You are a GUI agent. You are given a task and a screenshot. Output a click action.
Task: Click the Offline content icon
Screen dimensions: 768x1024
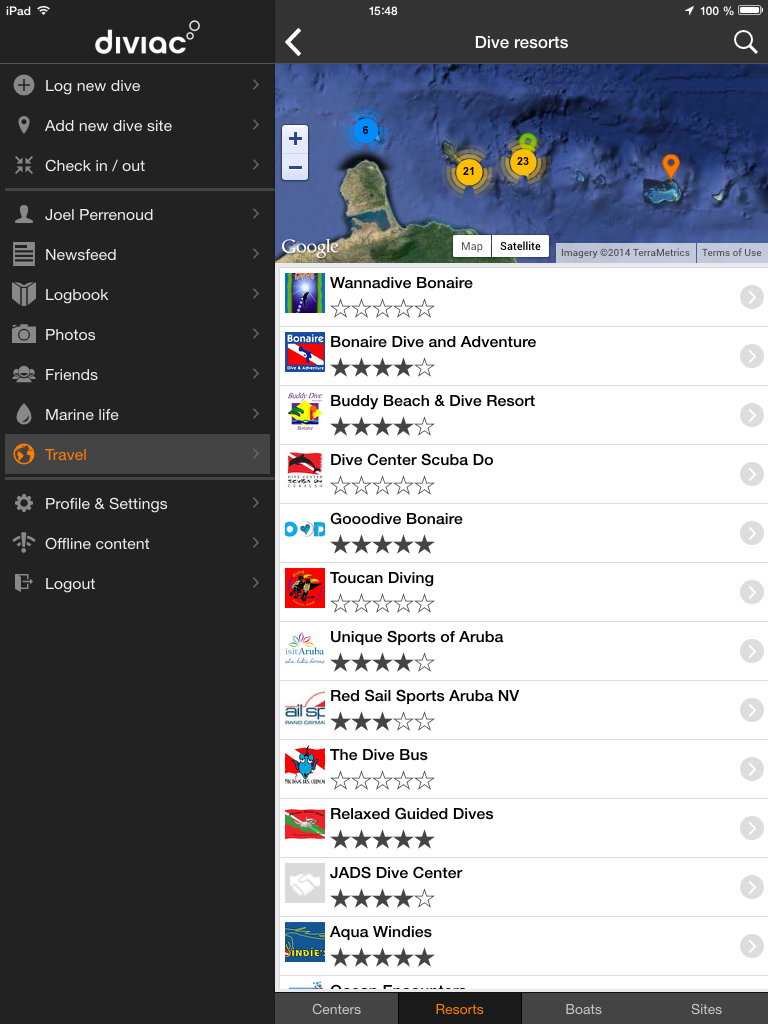coord(24,543)
